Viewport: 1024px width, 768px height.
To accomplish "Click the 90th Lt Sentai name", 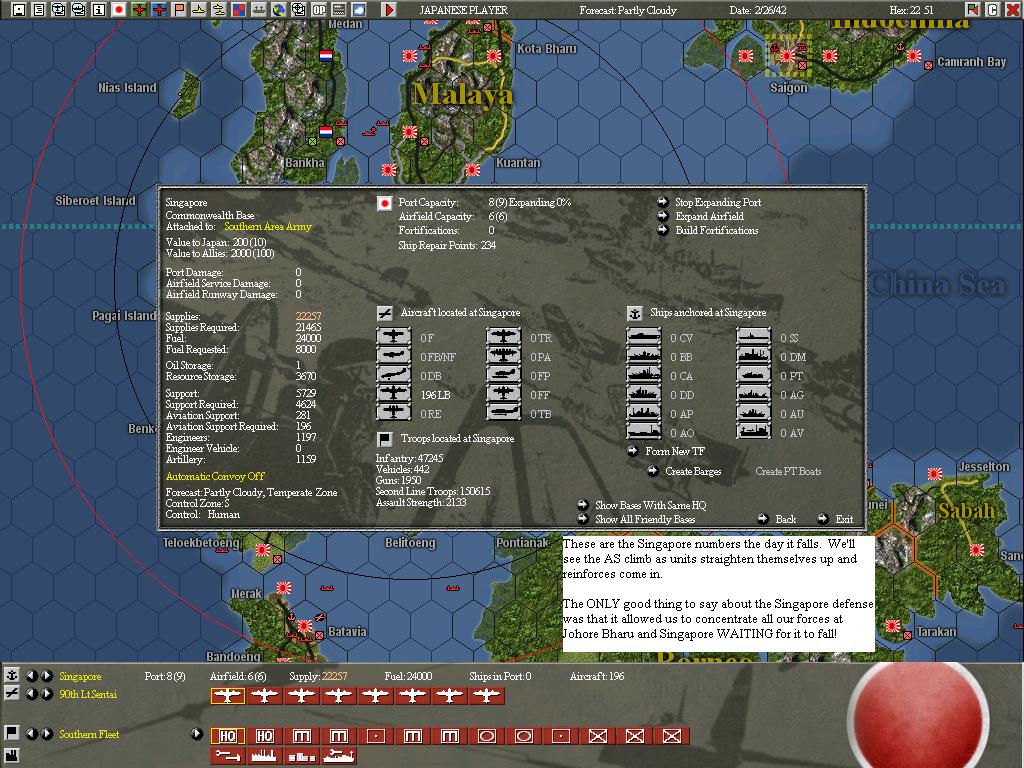I will (88, 694).
